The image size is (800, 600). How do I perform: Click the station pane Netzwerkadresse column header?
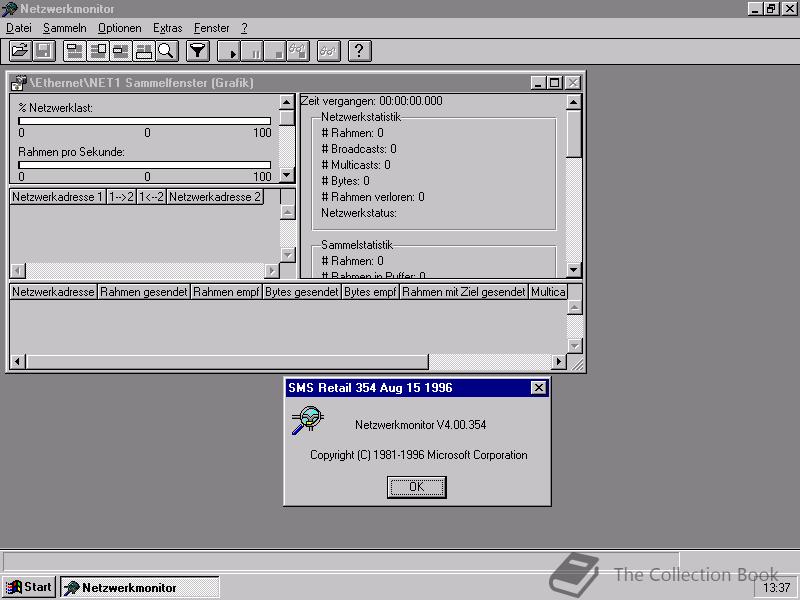(x=54, y=292)
